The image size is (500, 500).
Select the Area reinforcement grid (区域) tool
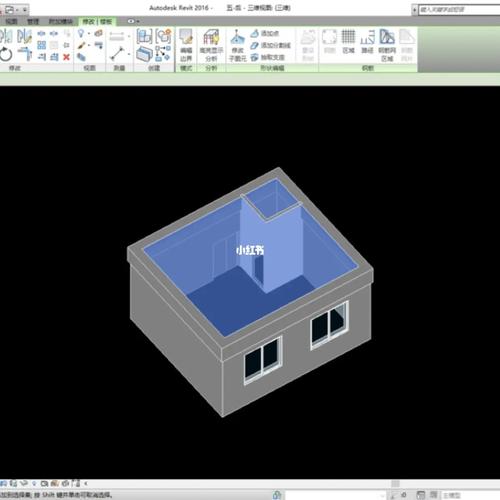click(348, 41)
